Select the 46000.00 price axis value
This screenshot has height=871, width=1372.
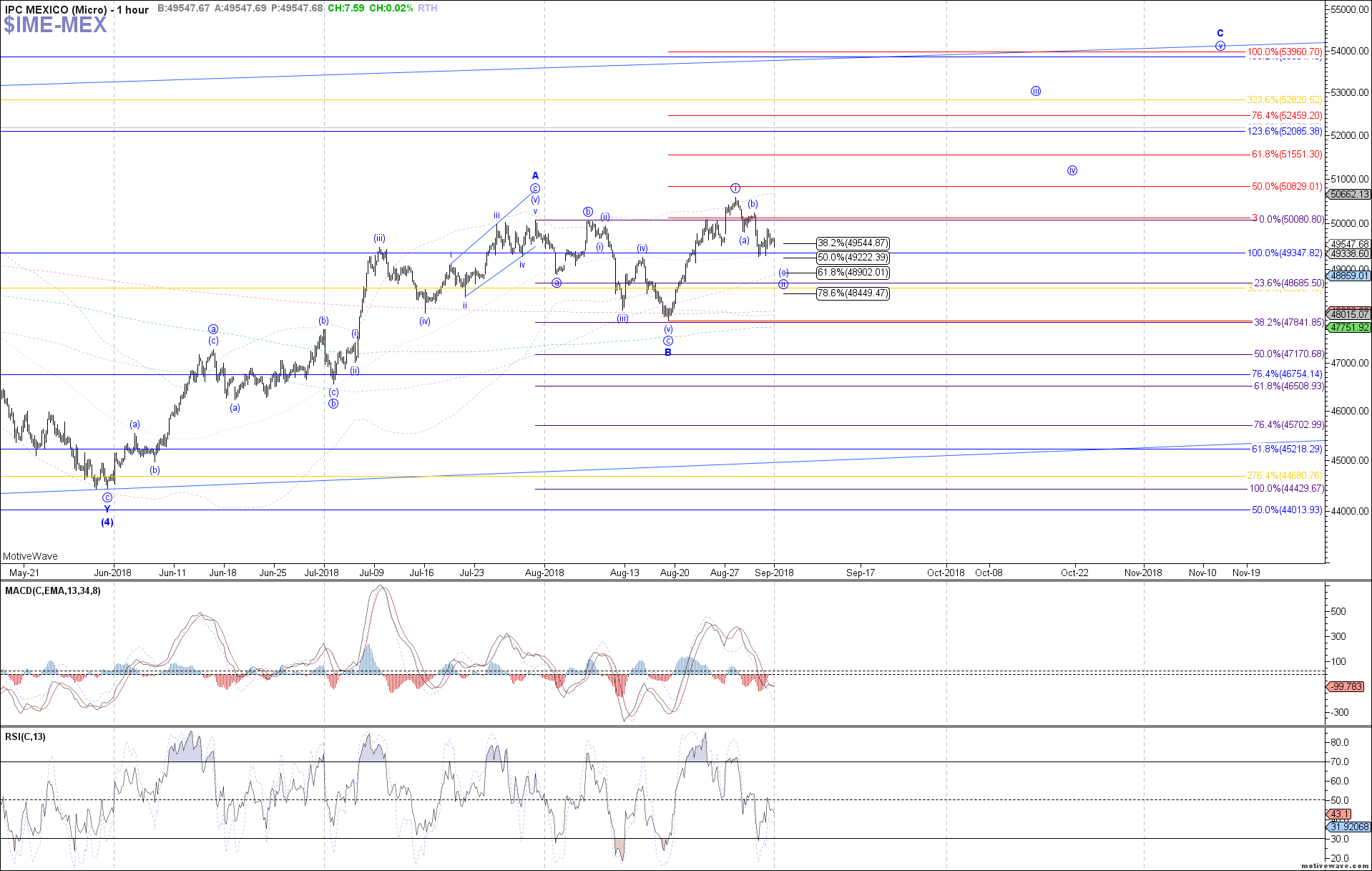(x=1349, y=412)
